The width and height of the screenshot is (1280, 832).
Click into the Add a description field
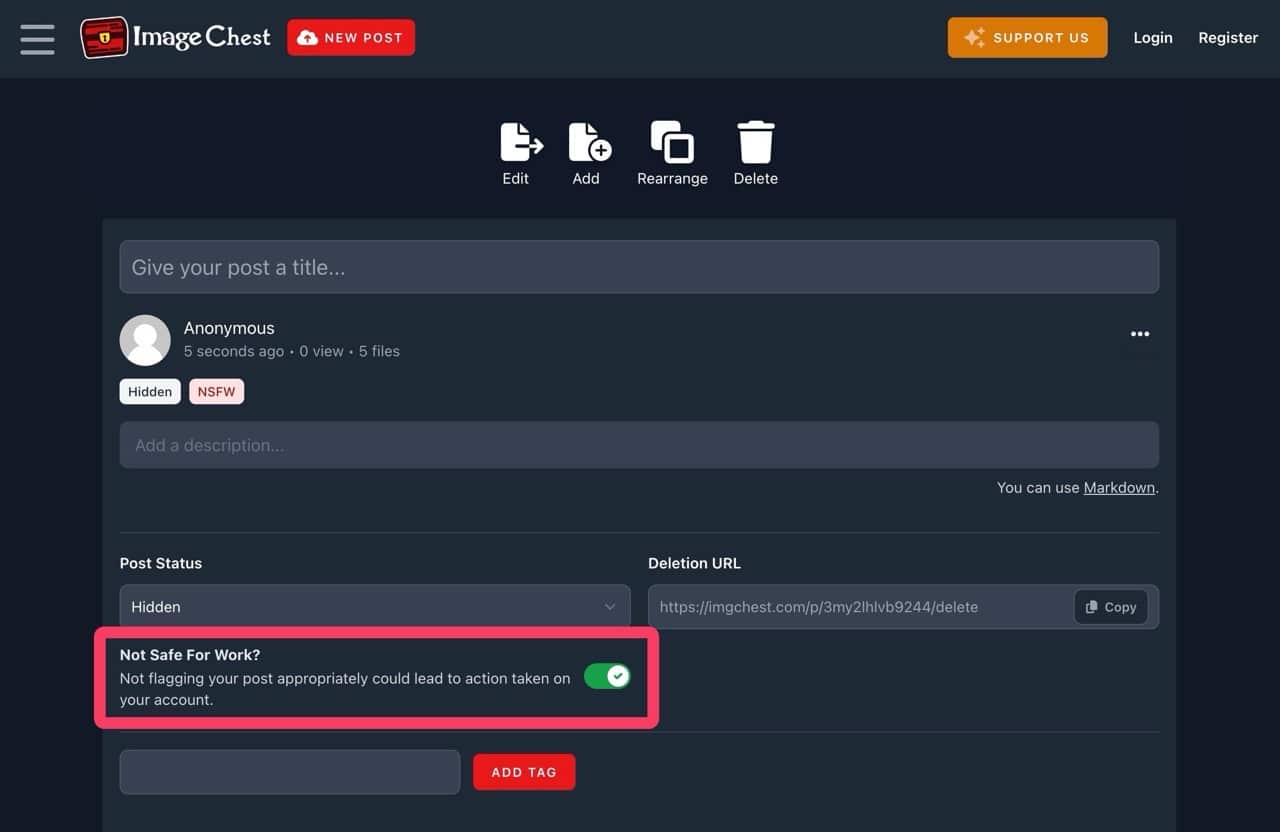pos(639,445)
